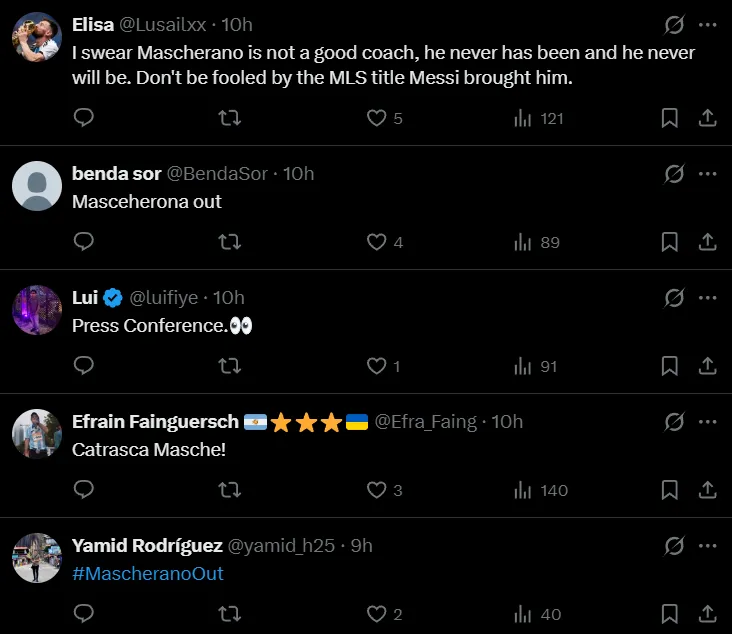Viewport: 732px width, 634px height.
Task: Like Lui's Press Conference tweet
Action: click(377, 366)
